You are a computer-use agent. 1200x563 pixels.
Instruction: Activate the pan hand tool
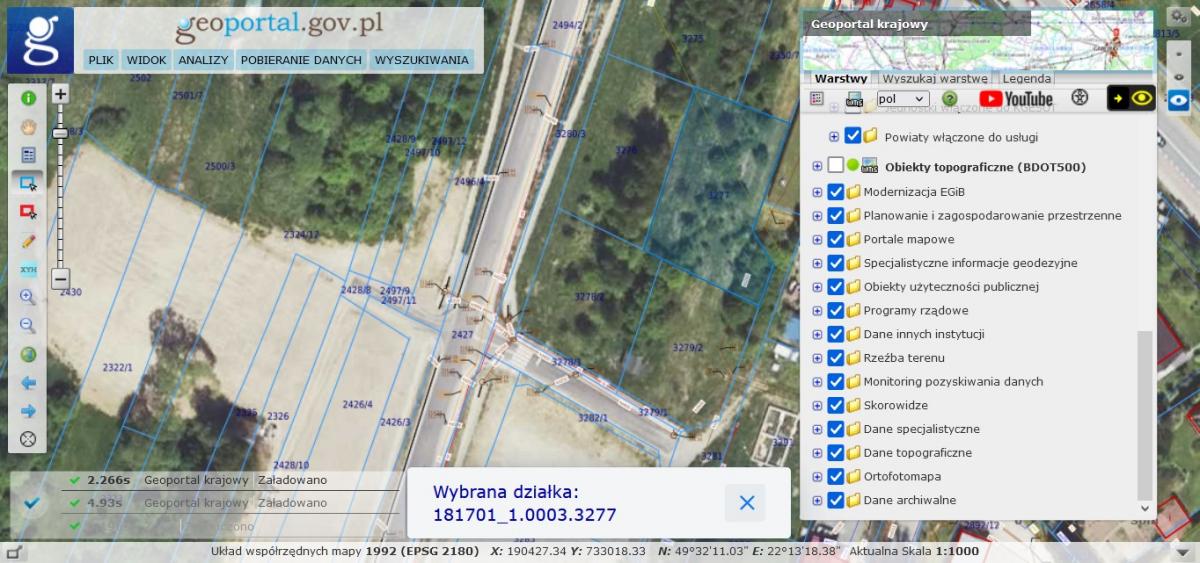point(28,127)
